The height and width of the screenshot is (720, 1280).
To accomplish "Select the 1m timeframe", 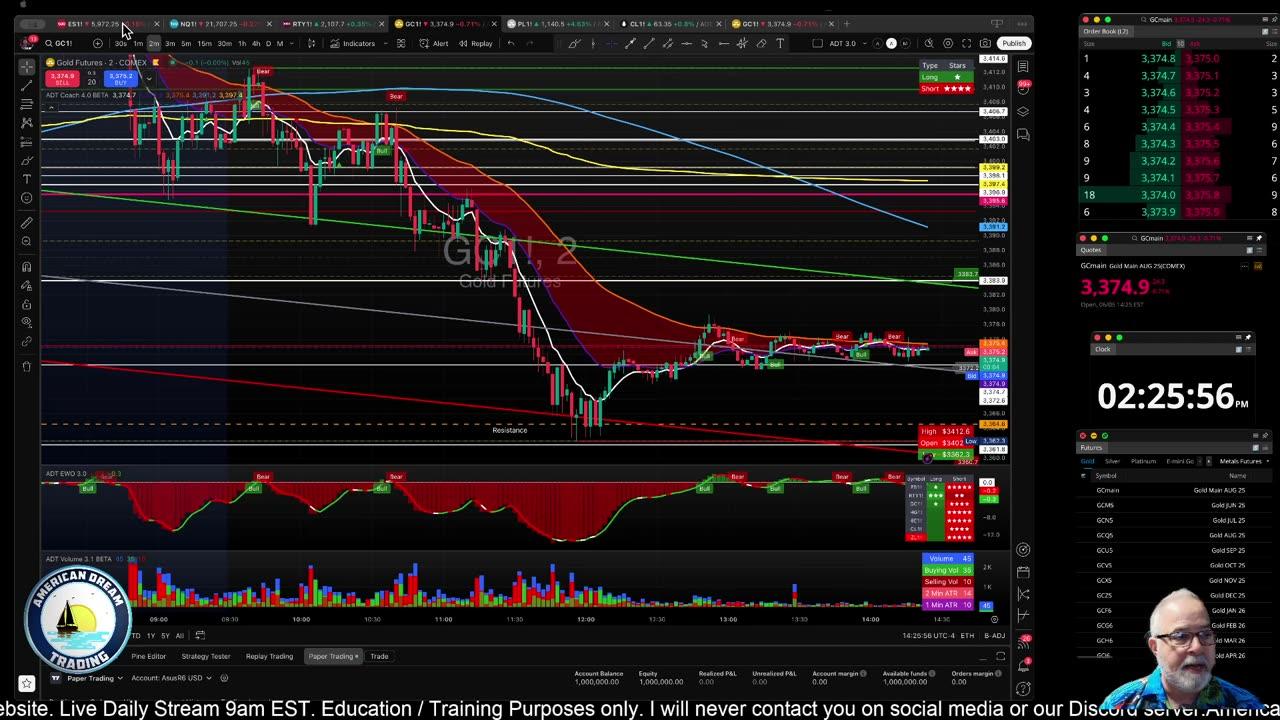I will (138, 43).
